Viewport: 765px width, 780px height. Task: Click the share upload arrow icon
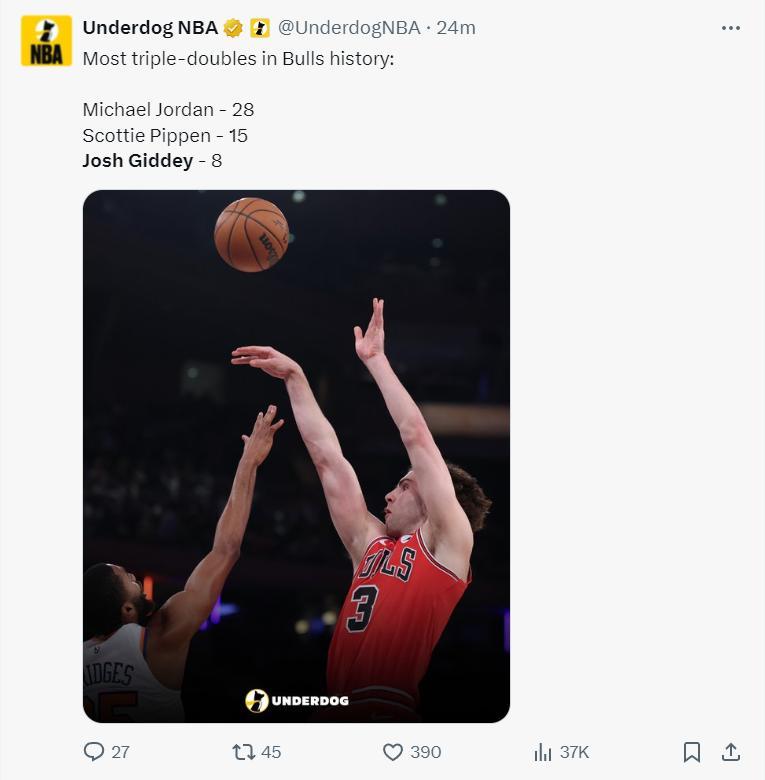[x=731, y=751]
